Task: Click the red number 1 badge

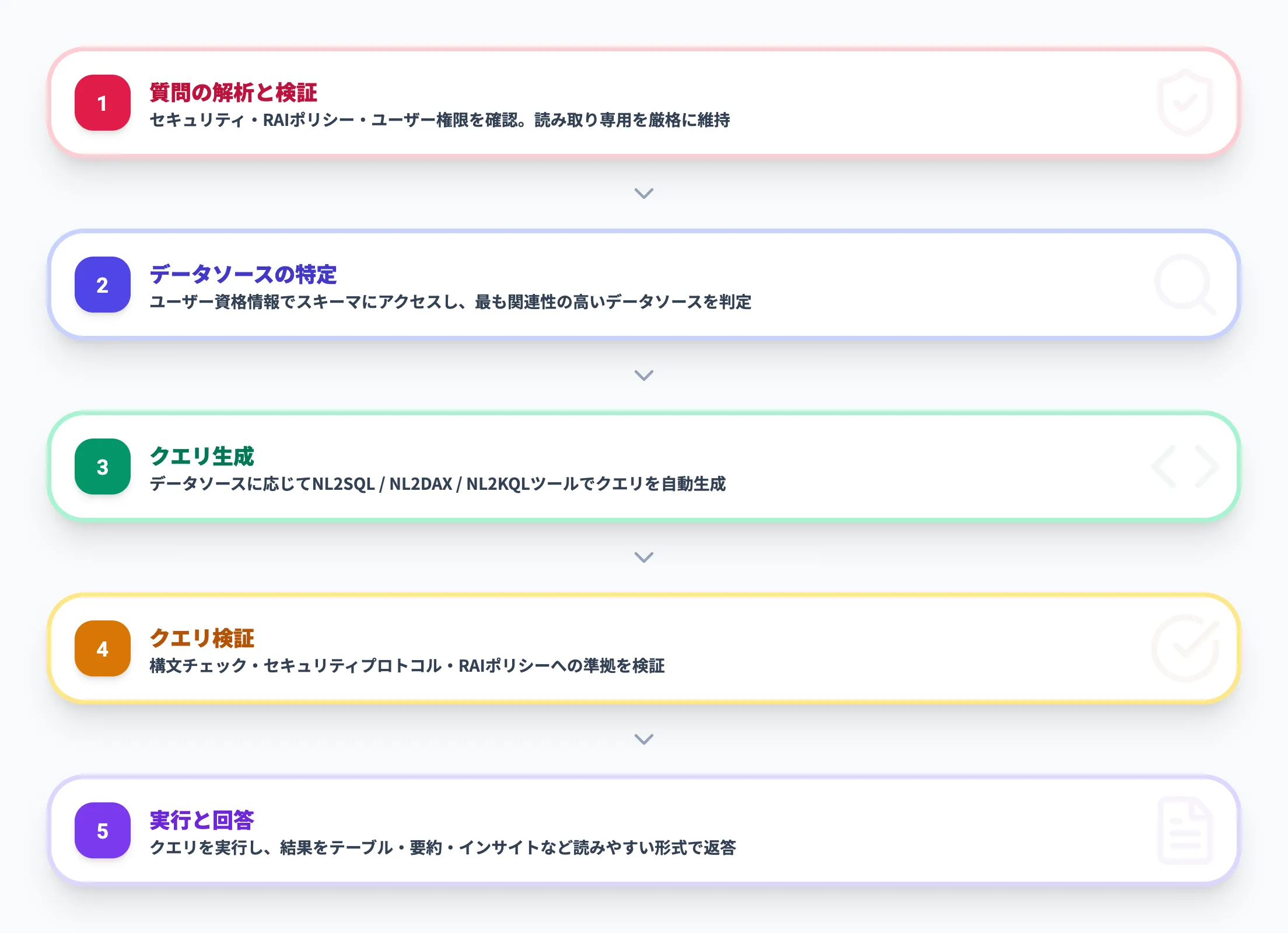Action: 102,104
